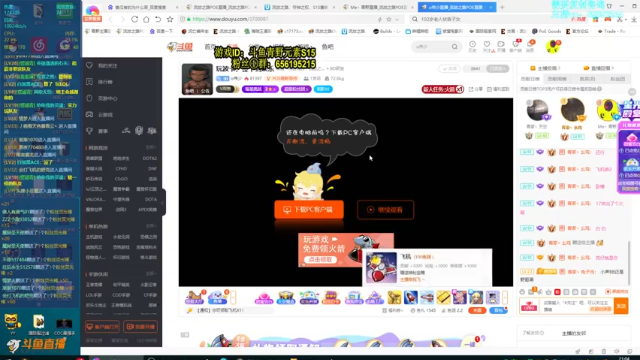640x360 pixels.
Task: Open live replay link with chevron
Action: [600, 68]
